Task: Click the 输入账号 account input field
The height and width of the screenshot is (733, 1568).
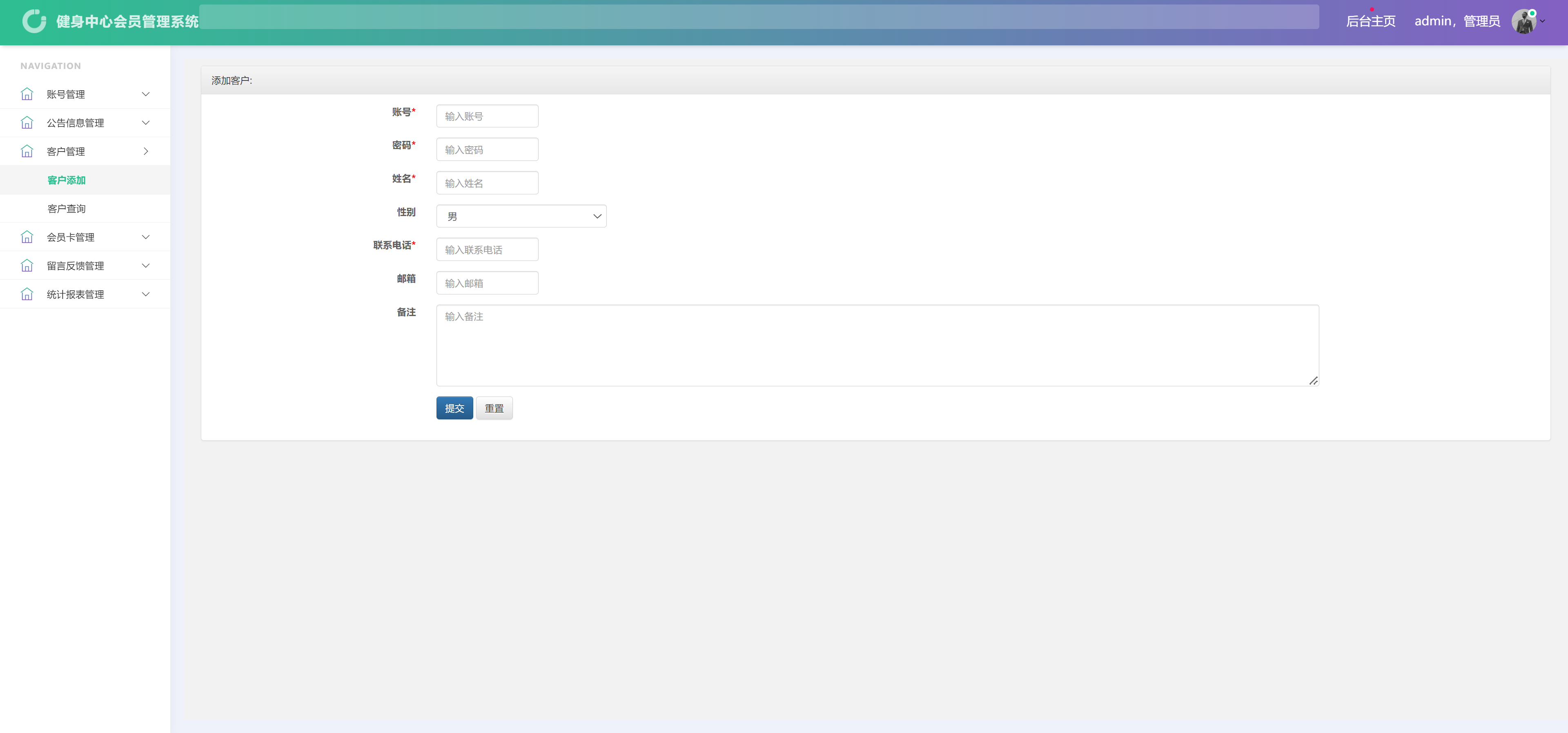Action: (486, 116)
